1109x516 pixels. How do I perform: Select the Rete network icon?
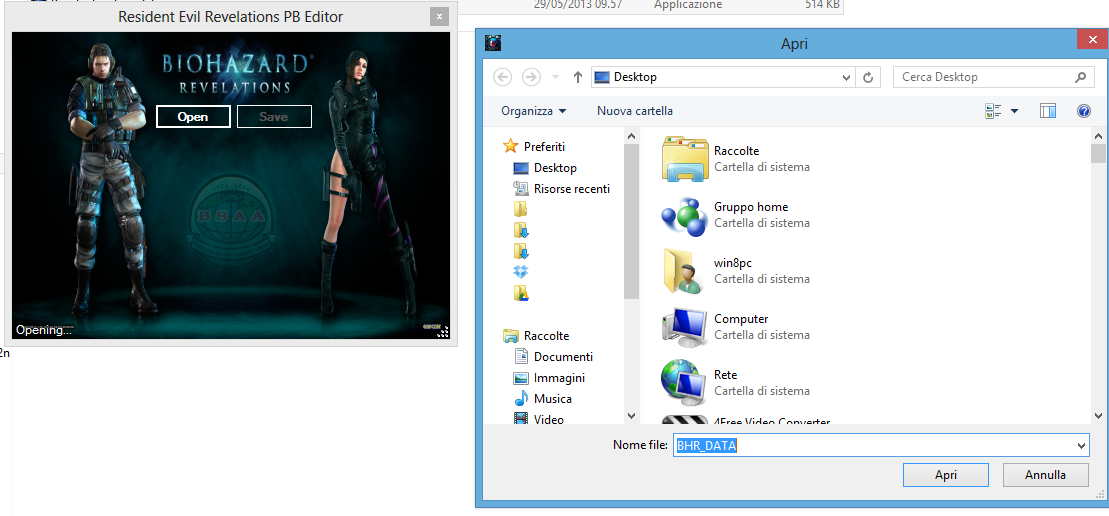(x=685, y=383)
